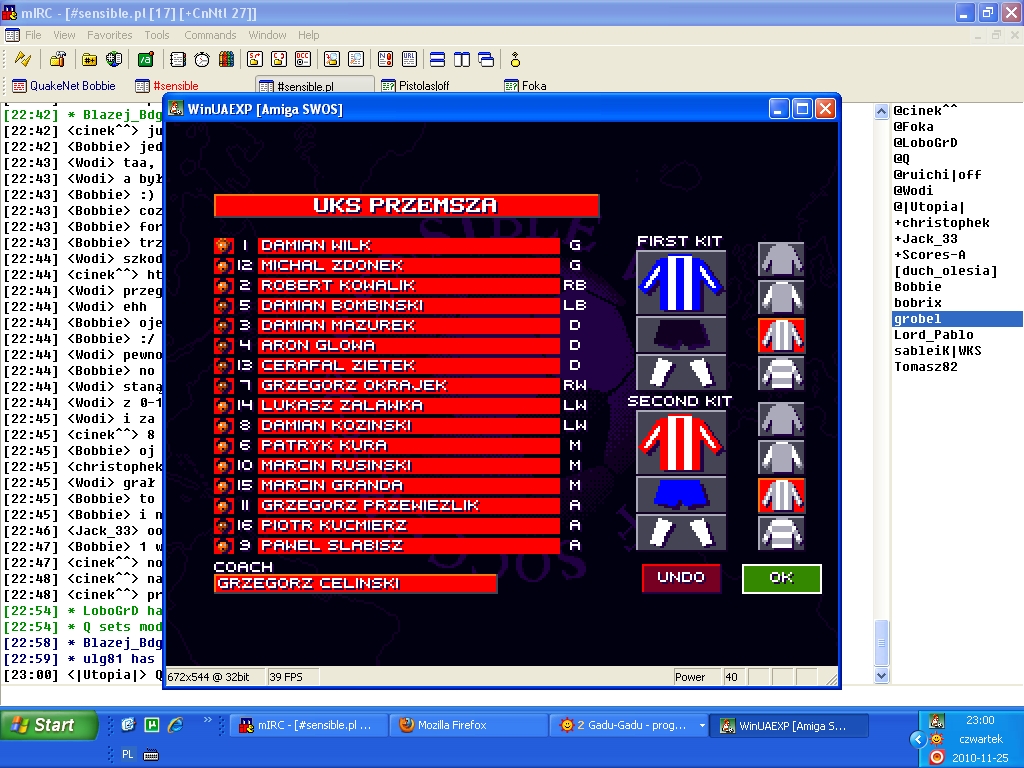
Task: Open the Address Book toolbar icon
Action: tap(177, 60)
